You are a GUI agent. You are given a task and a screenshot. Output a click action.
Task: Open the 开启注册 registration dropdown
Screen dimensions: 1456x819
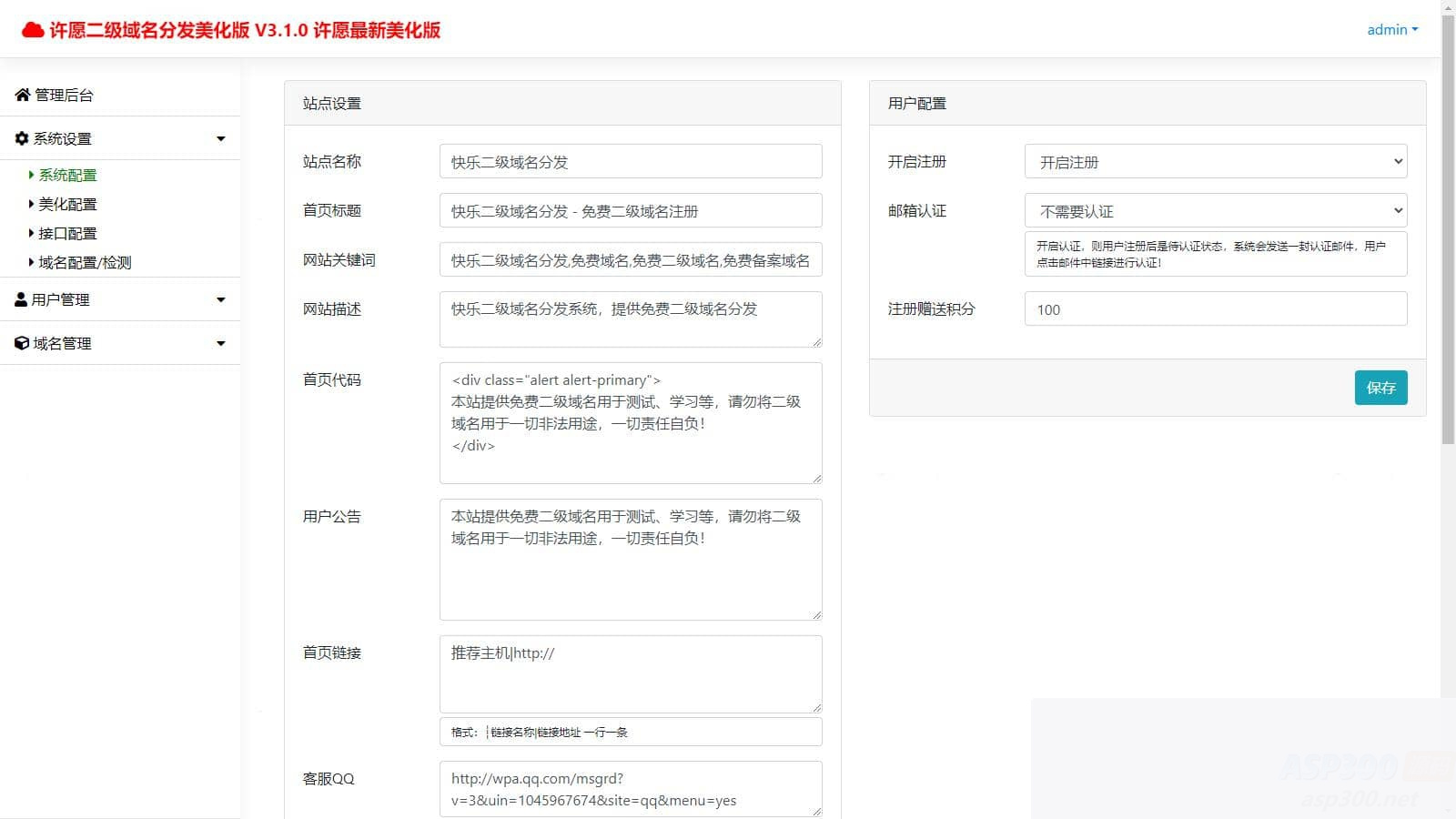tap(1214, 161)
